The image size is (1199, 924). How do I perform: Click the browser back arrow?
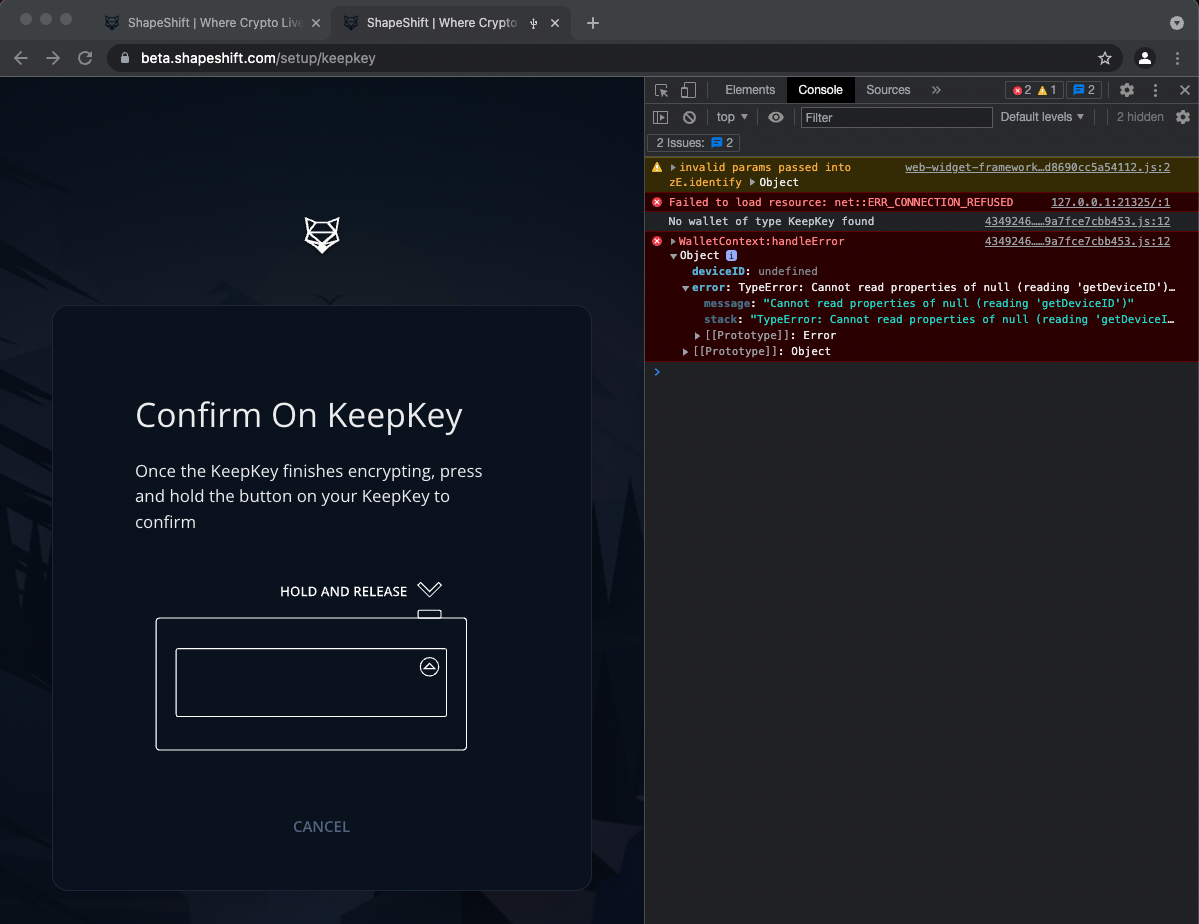21,58
